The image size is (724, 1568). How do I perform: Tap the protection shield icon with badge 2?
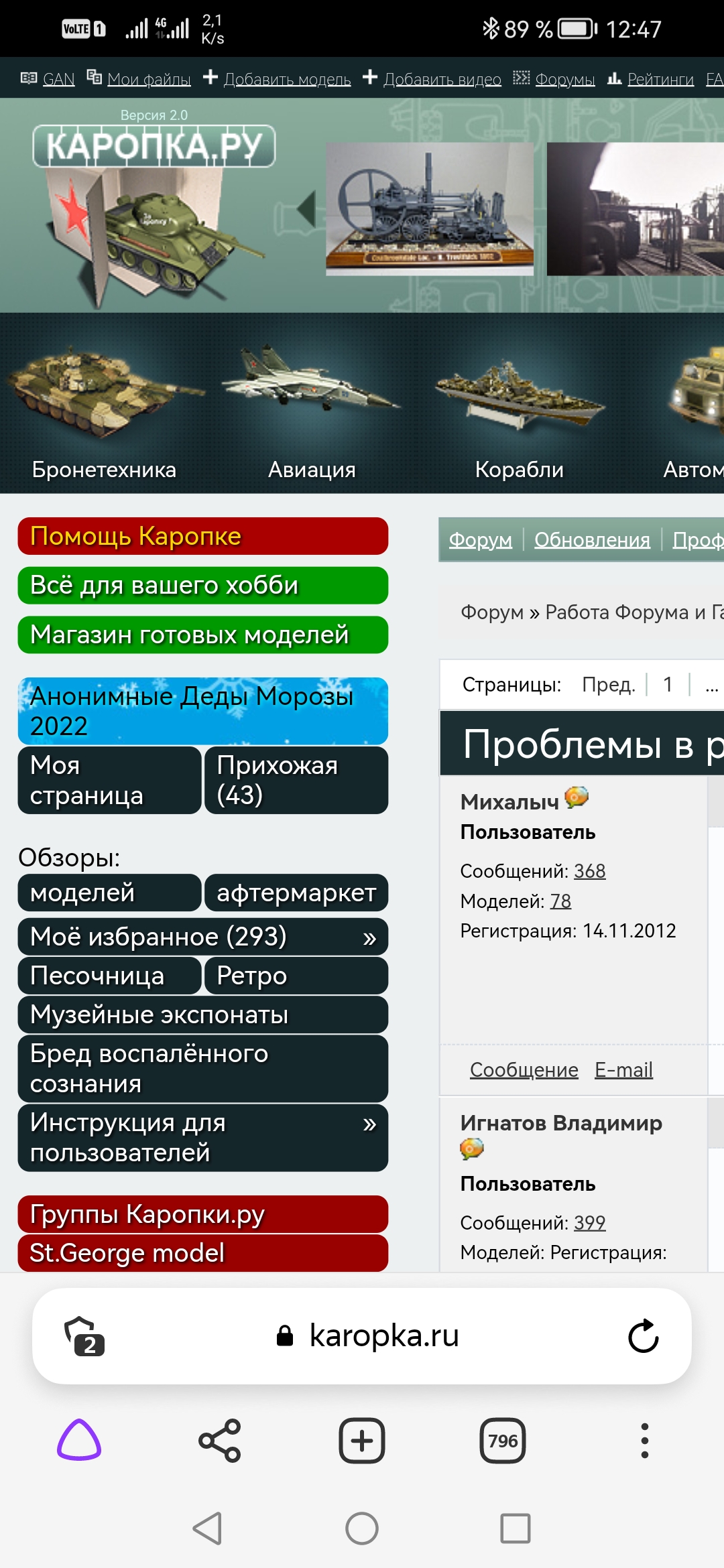tap(84, 1336)
